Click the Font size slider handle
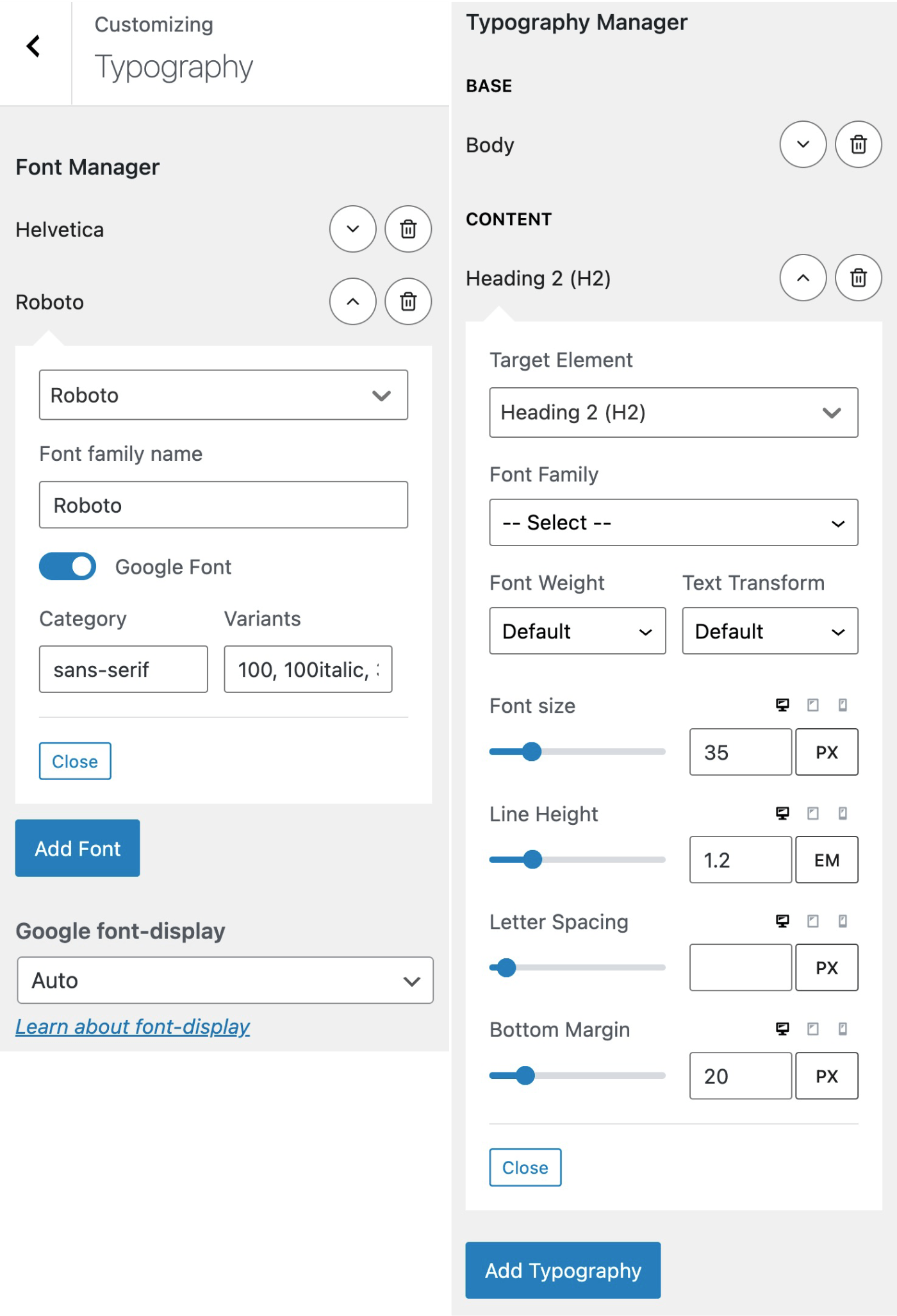Viewport: 897px width, 1316px height. (x=531, y=751)
